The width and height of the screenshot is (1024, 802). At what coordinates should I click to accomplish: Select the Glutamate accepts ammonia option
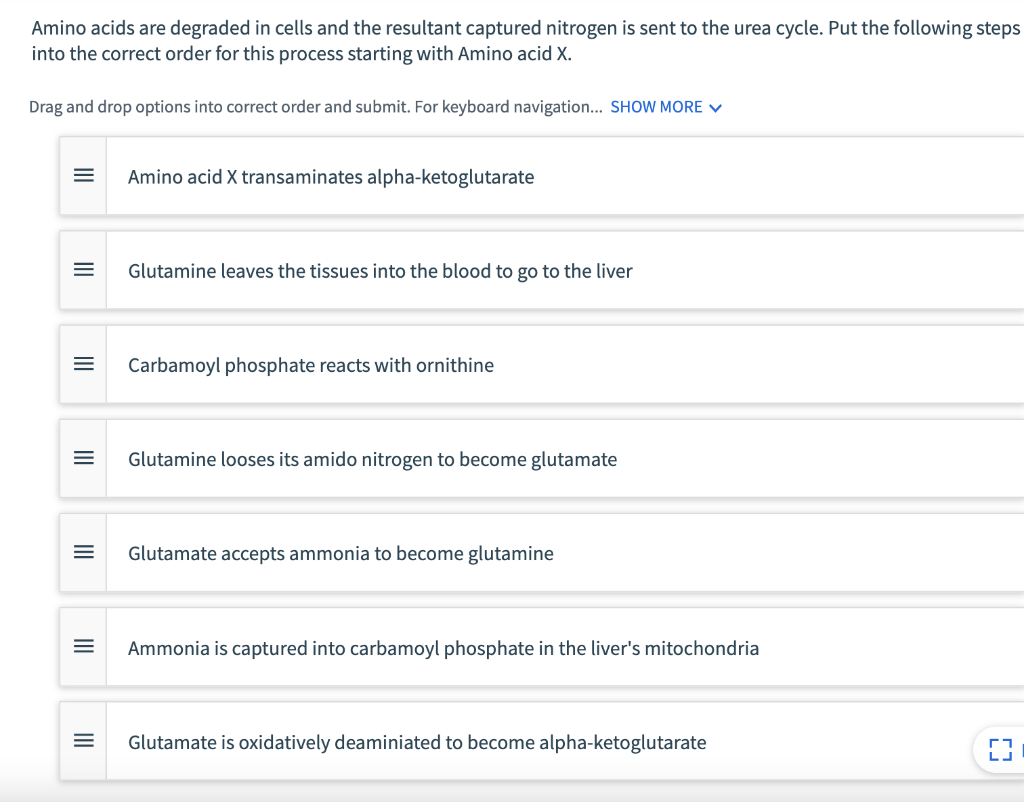(340, 552)
